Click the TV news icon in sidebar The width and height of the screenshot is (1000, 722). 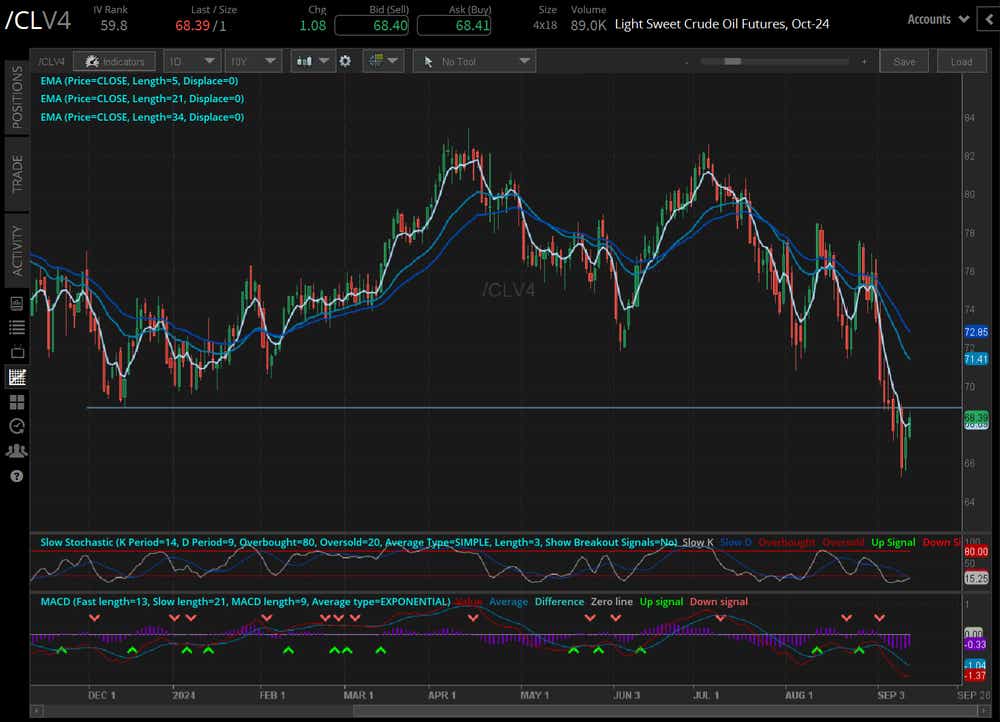click(17, 352)
